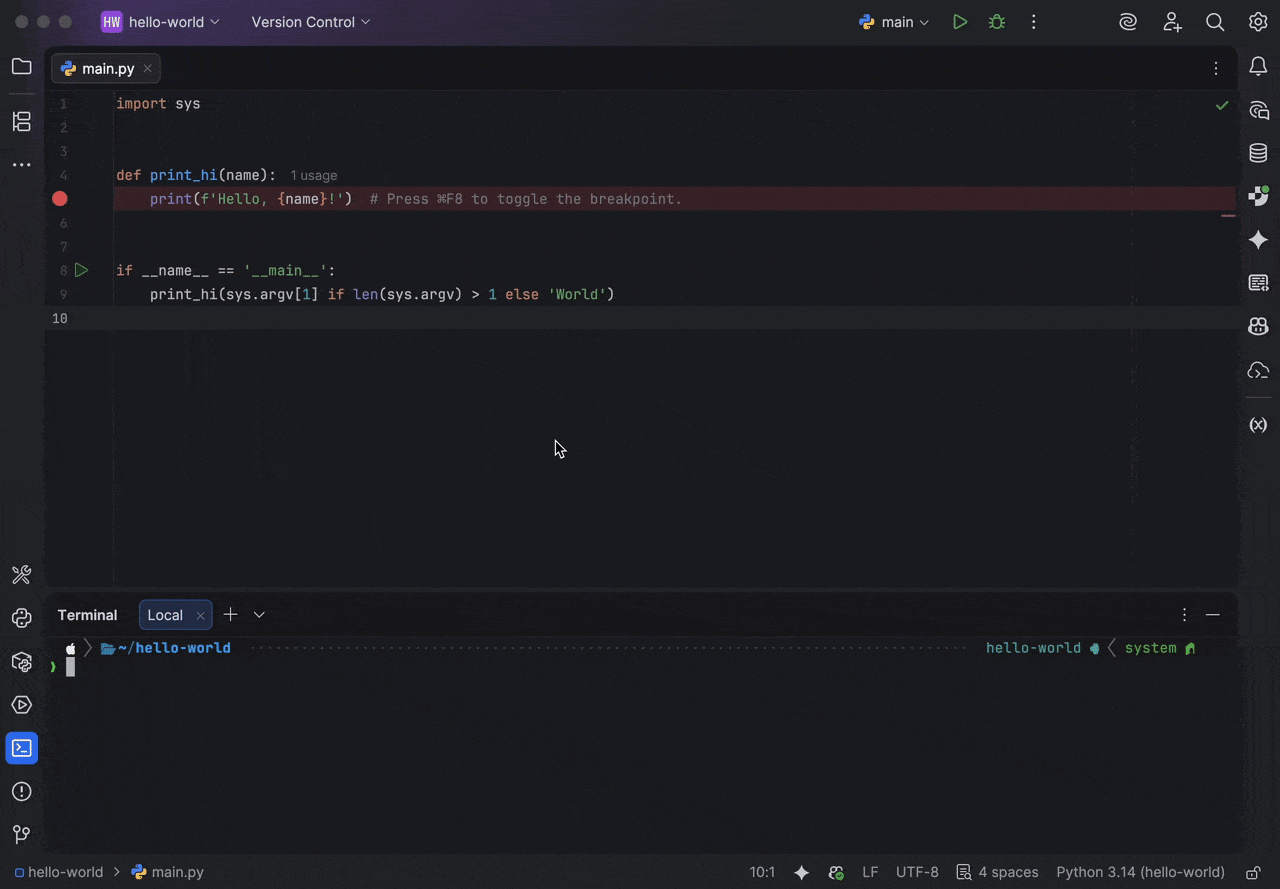Click main.py breadcrumb in status bar

[167, 872]
